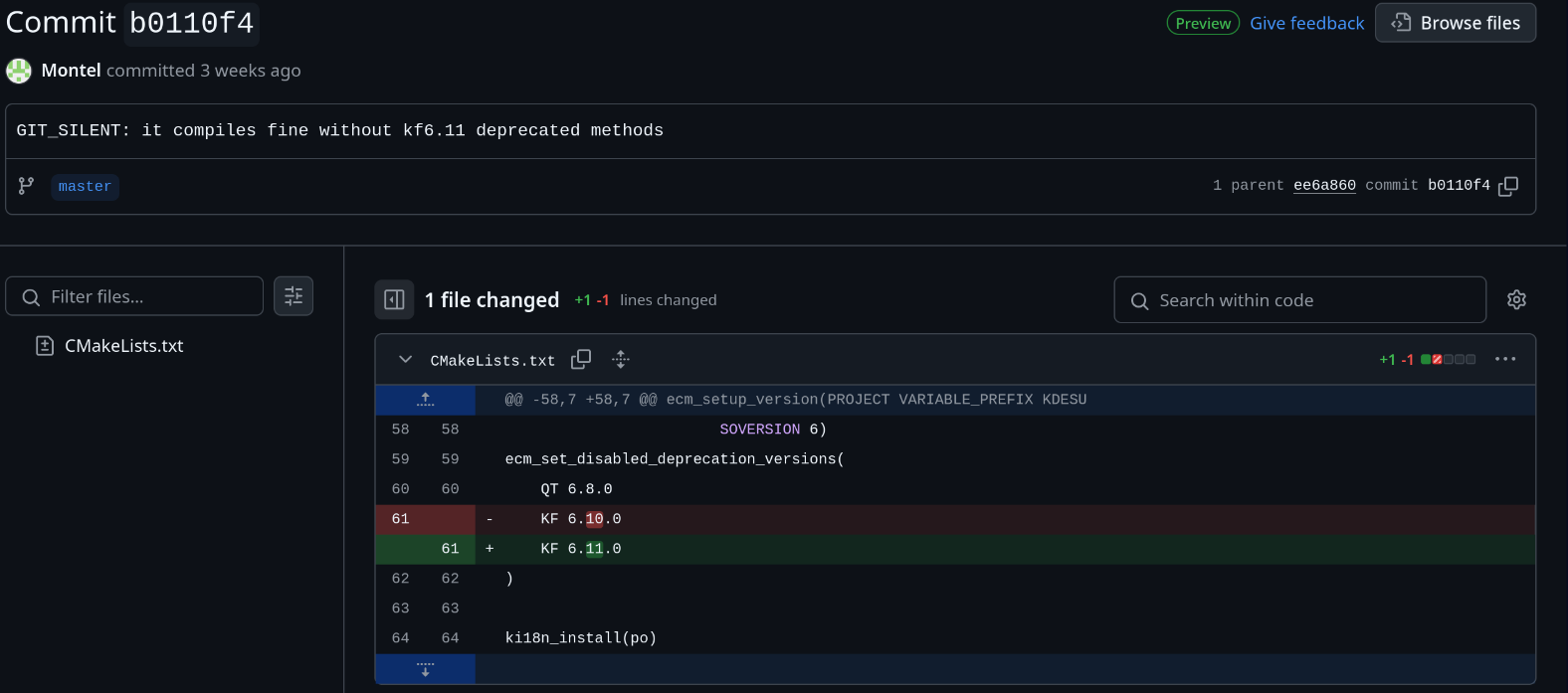1568x693 pixels.
Task: Click the Give feedback link
Action: pos(1306,23)
